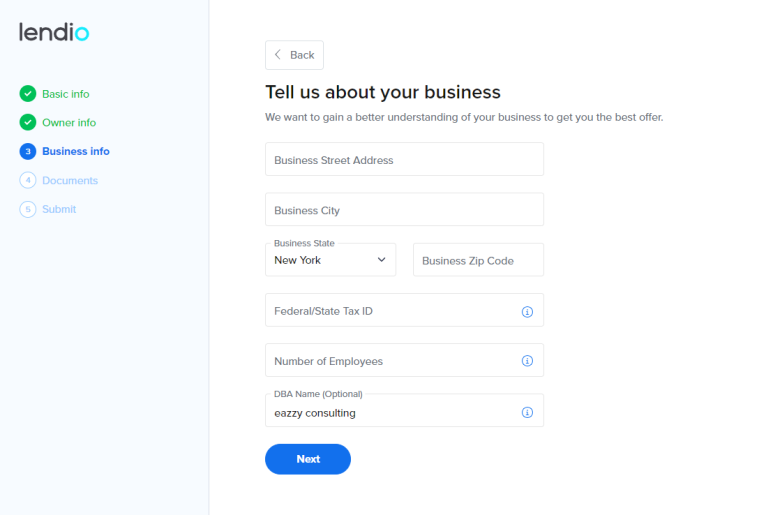The width and height of the screenshot is (773, 515).
Task: Select the Documents step in sidebar
Action: pos(70,181)
